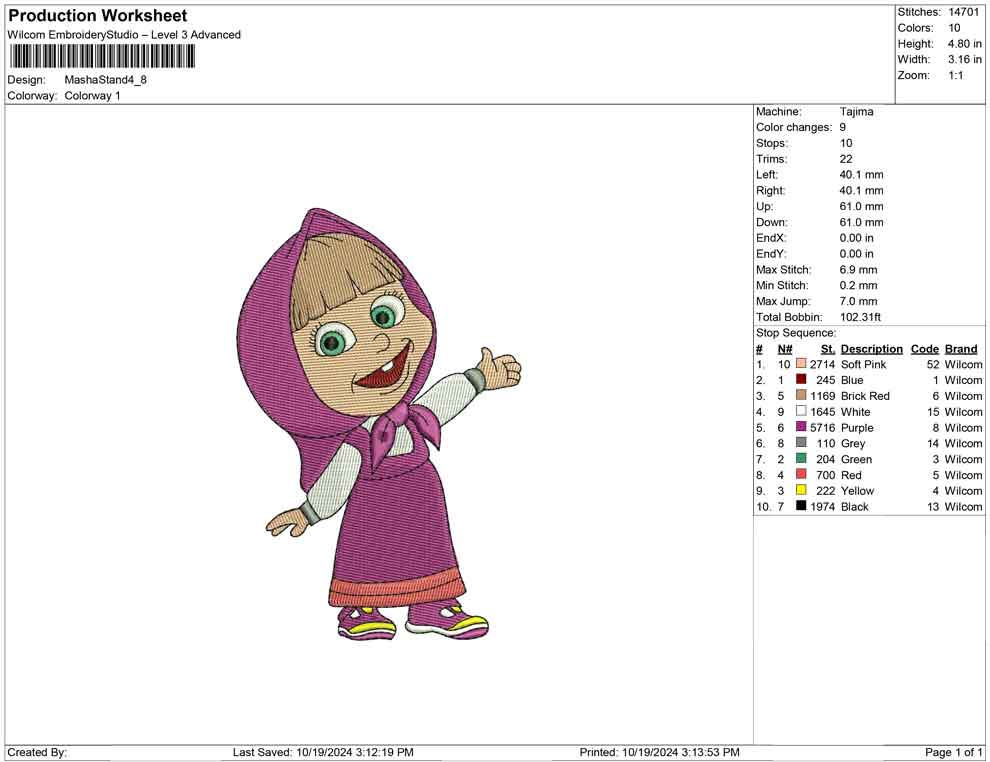Click the barcode under the worksheet title
The width and height of the screenshot is (990, 762).
pyautogui.click(x=101, y=57)
